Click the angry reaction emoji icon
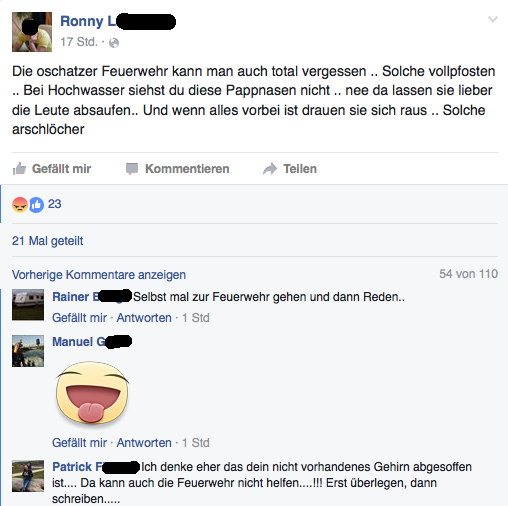508x506 pixels. 20,205
